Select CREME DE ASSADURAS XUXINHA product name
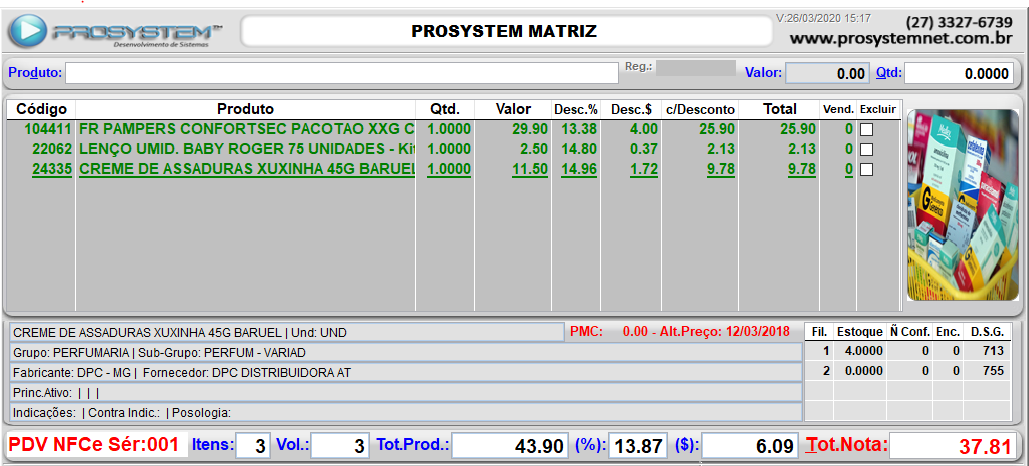 coord(247,169)
